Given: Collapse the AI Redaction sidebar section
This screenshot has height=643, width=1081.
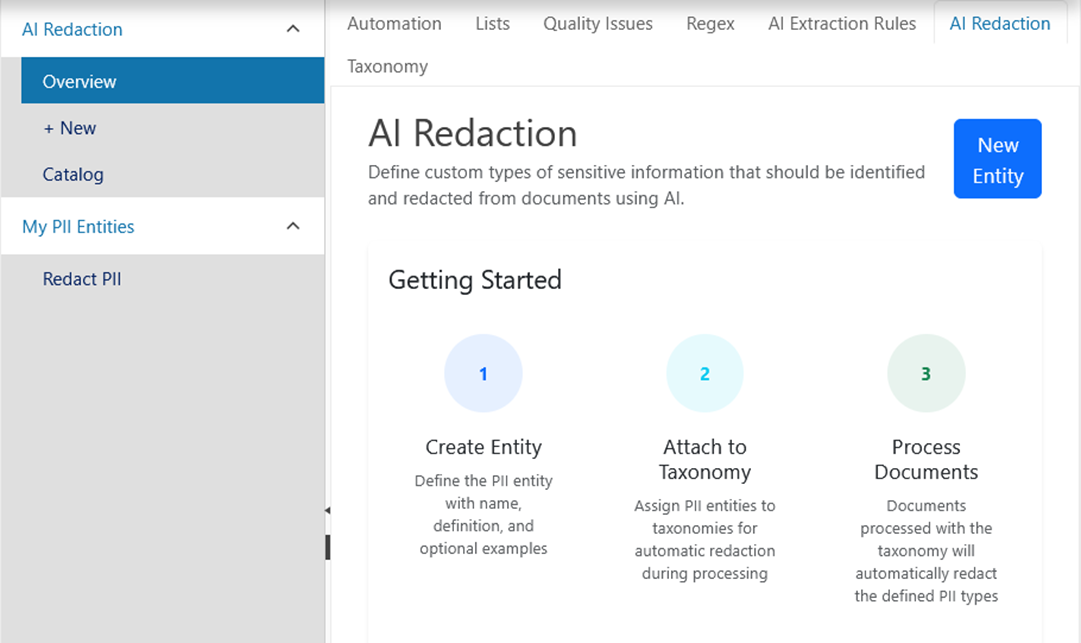Looking at the screenshot, I should [x=293, y=29].
